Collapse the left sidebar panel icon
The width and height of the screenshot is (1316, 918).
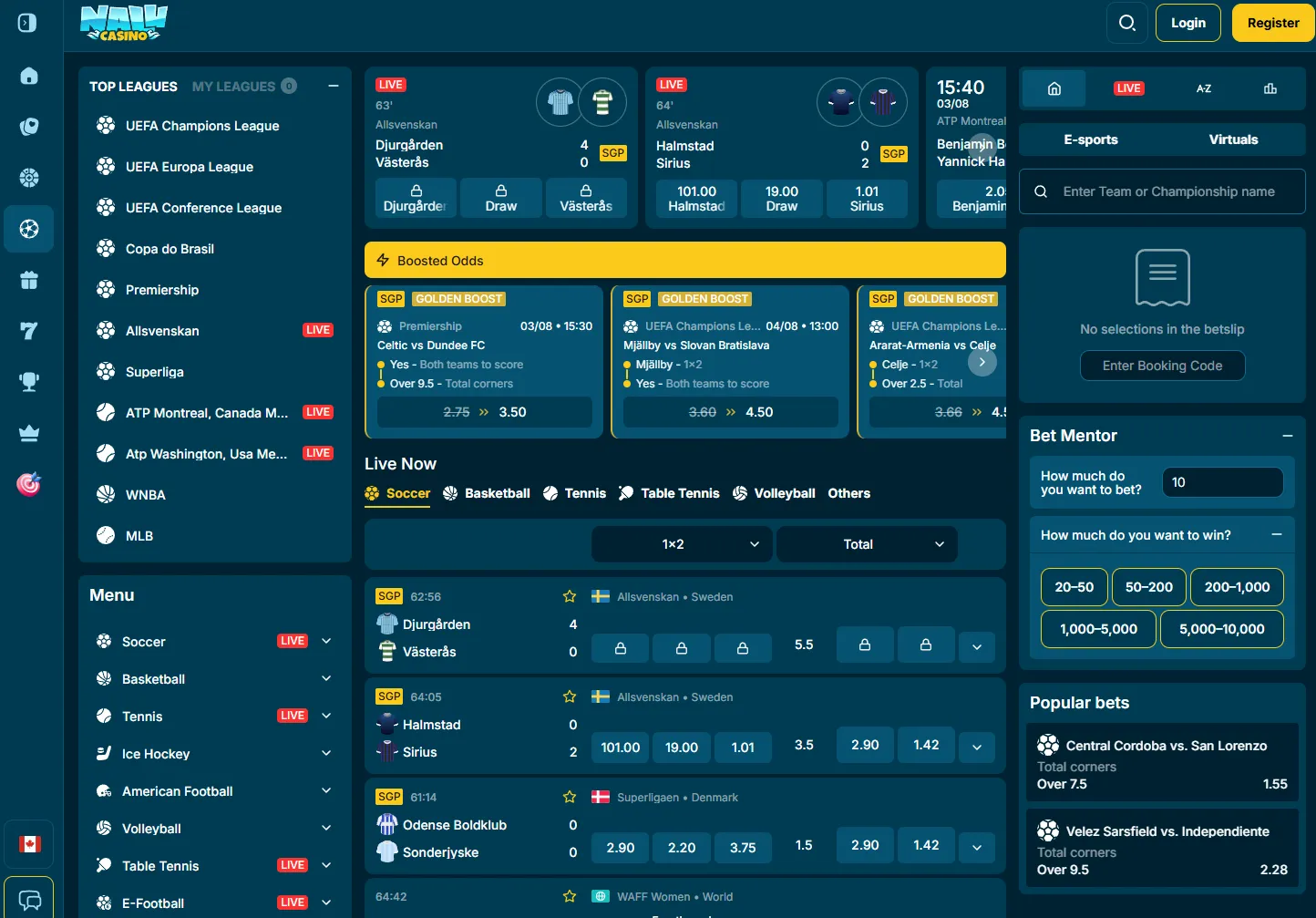click(x=27, y=23)
